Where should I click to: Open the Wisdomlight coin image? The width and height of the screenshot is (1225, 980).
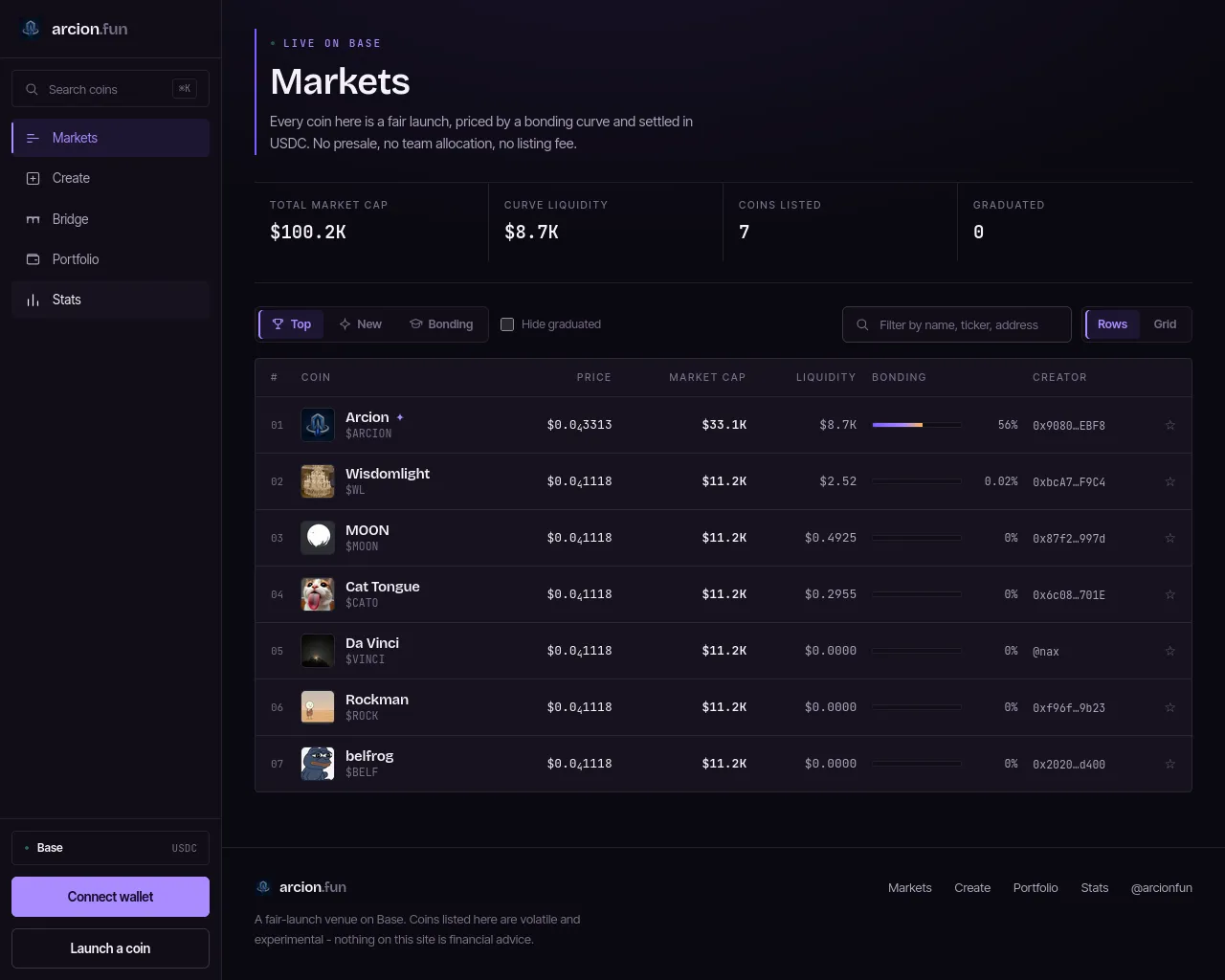pyautogui.click(x=318, y=481)
